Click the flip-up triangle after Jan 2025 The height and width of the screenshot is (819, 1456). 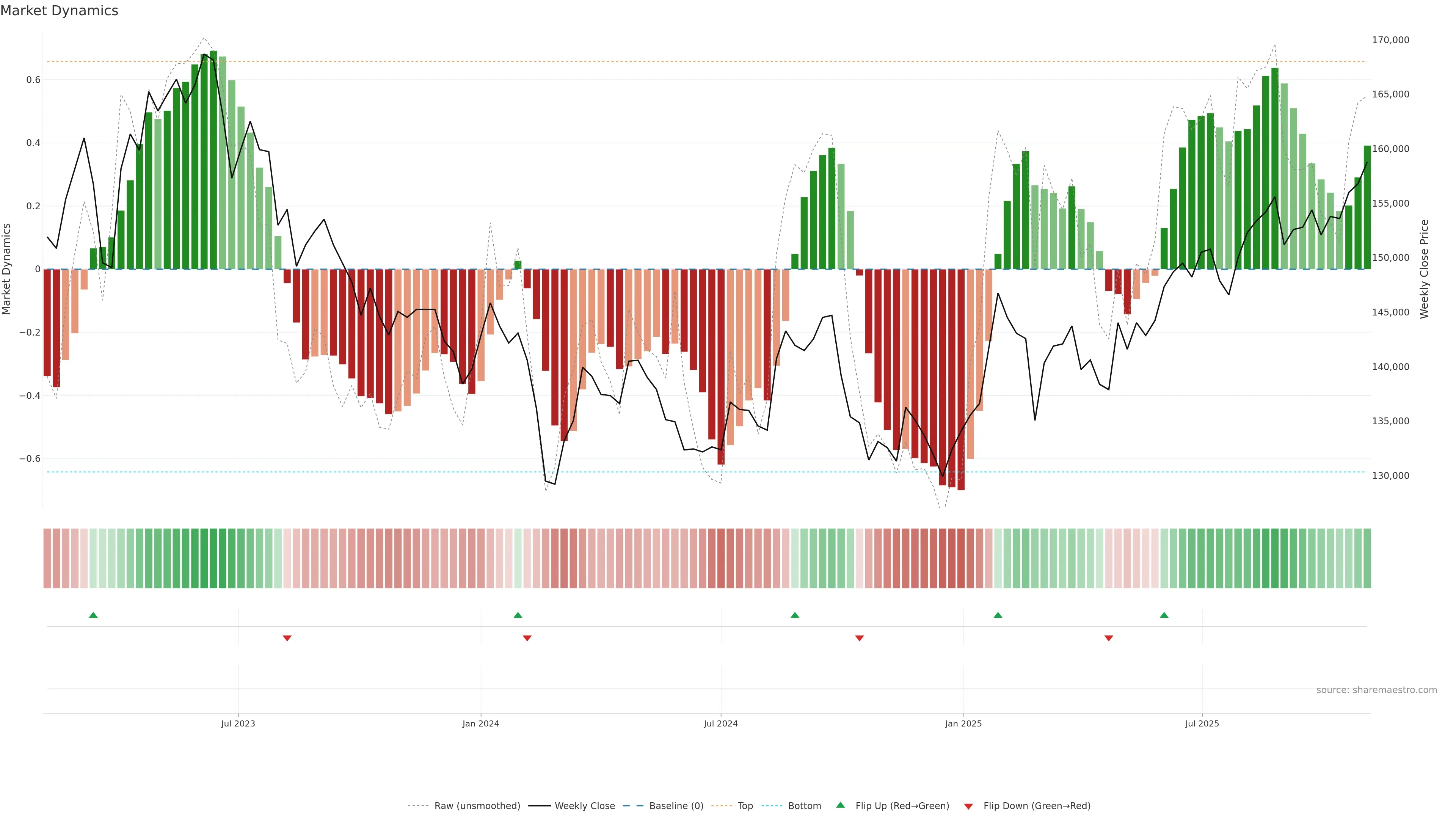998,615
